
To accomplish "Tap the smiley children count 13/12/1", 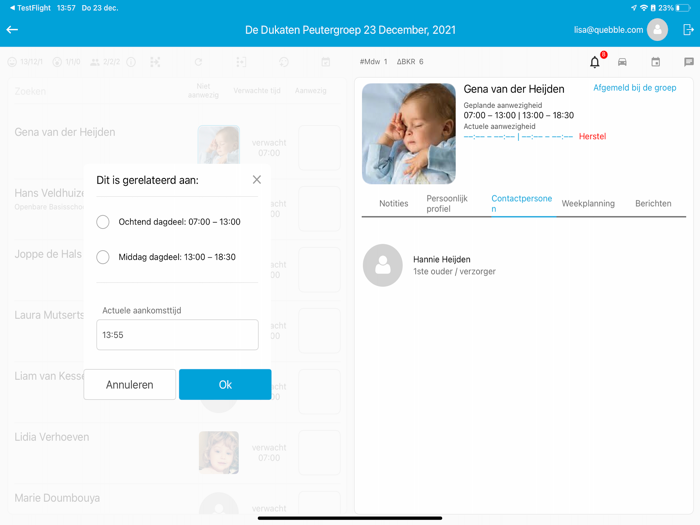I will point(25,62).
